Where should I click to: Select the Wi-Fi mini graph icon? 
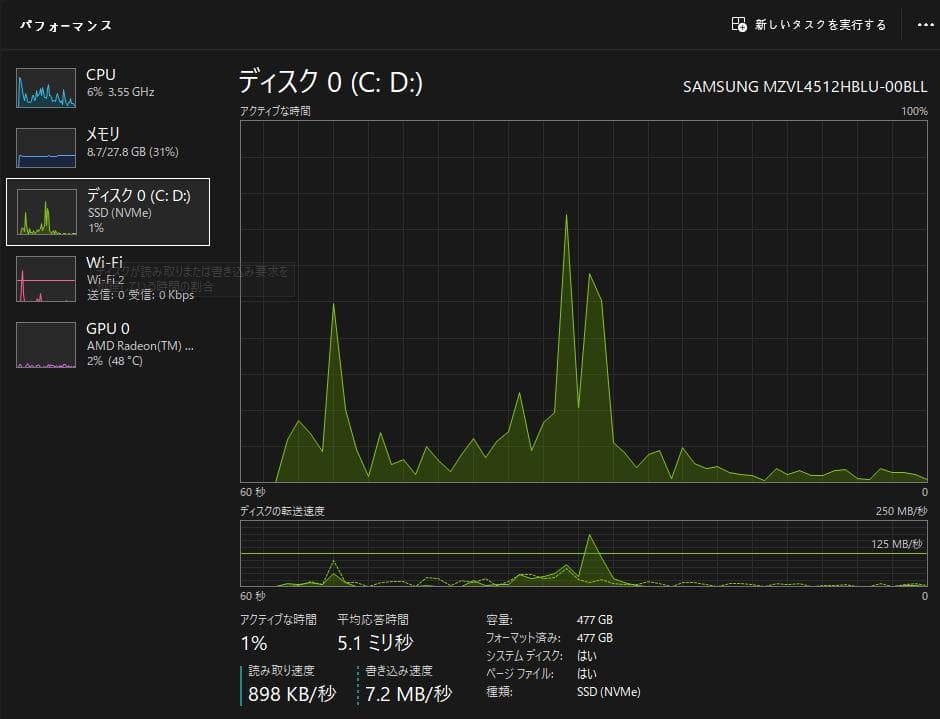[45, 278]
